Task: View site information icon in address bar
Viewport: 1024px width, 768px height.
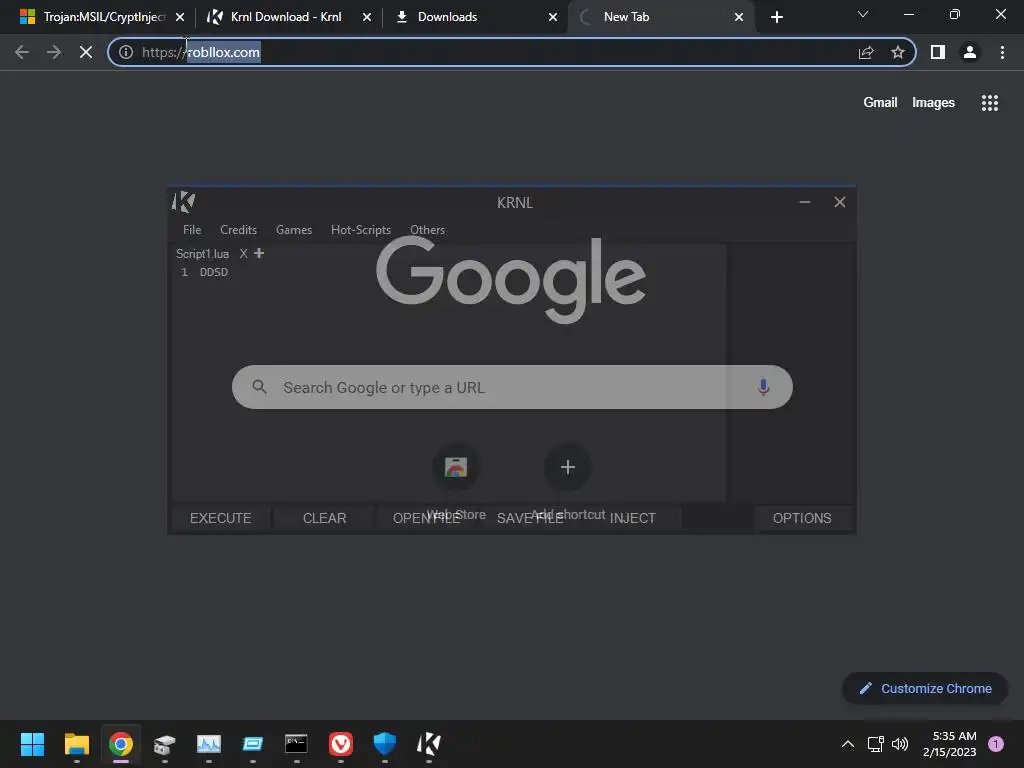Action: click(x=126, y=52)
